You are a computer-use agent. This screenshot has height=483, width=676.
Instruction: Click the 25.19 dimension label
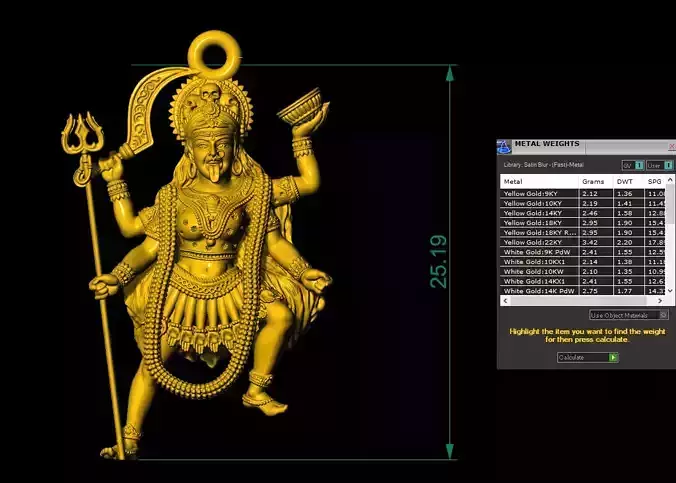click(x=439, y=262)
